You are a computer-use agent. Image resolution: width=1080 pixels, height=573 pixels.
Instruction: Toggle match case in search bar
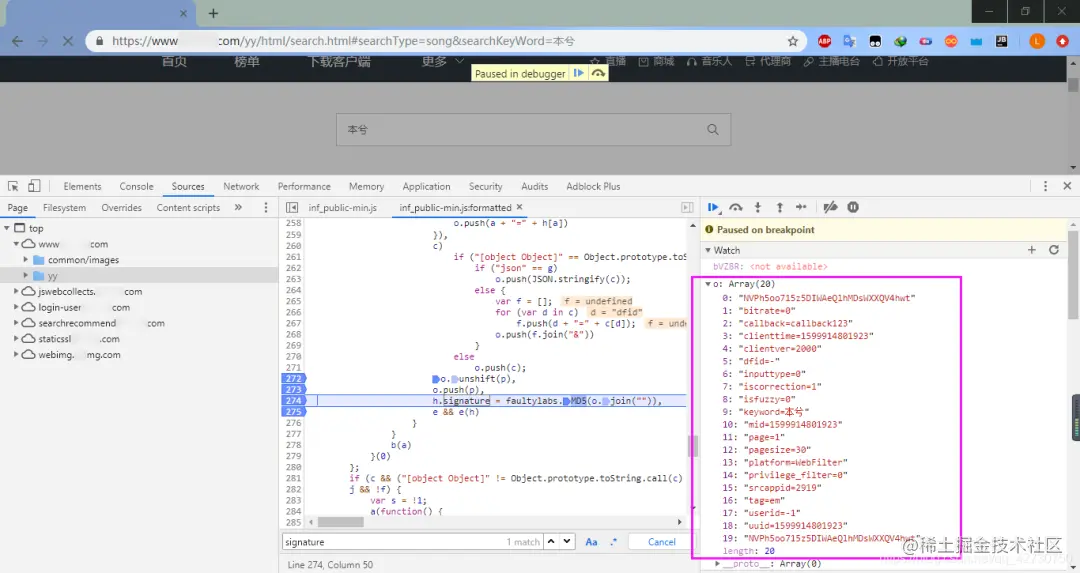click(x=591, y=542)
